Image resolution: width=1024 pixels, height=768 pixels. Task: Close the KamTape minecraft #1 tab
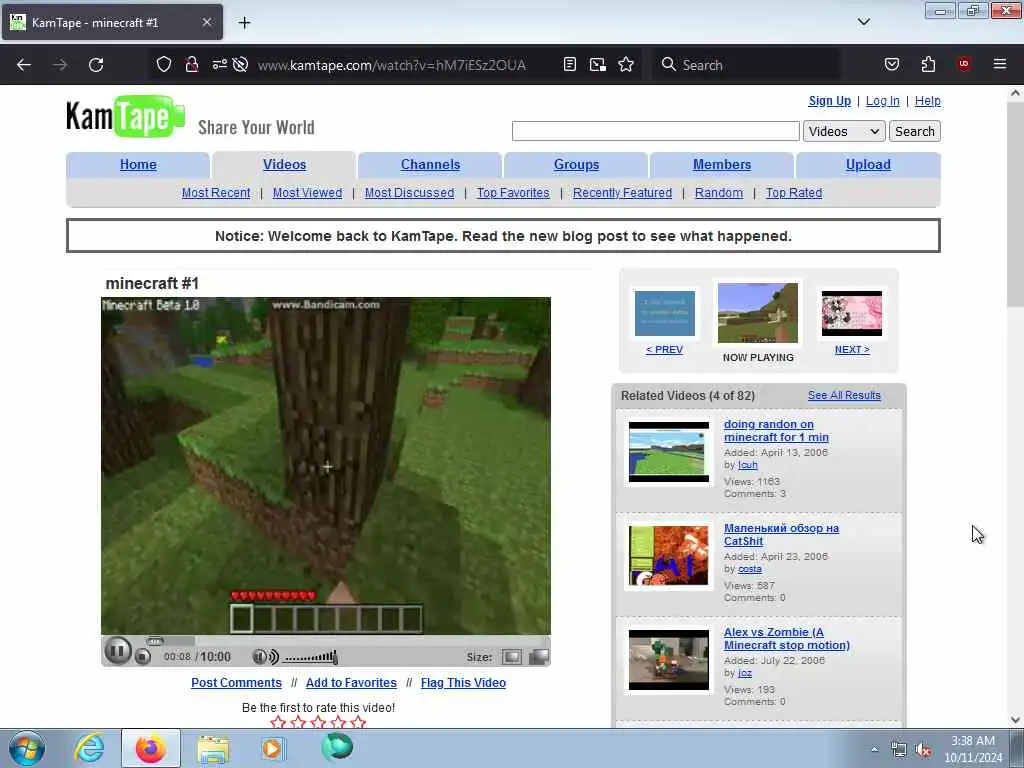[x=206, y=22]
